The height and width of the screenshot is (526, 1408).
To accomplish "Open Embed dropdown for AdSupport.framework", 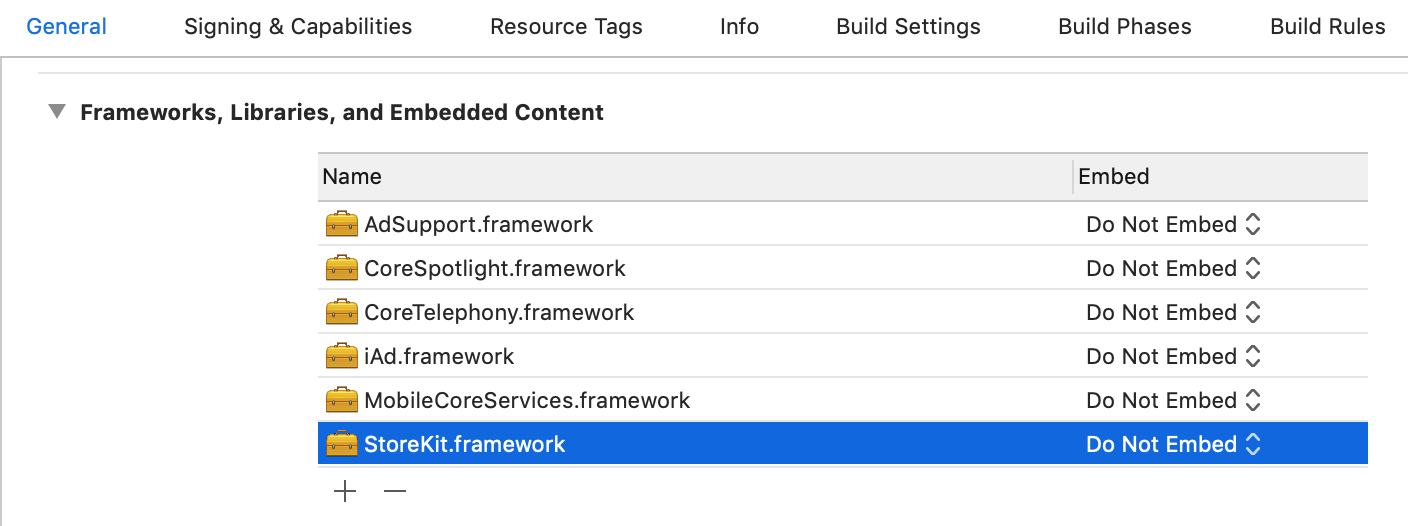I will [1173, 225].
